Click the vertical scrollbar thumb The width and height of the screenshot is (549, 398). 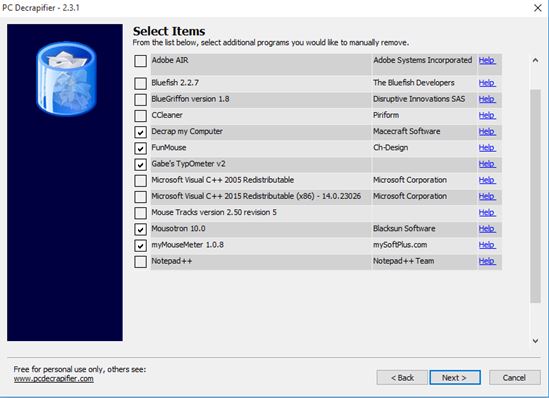pyautogui.click(x=535, y=196)
